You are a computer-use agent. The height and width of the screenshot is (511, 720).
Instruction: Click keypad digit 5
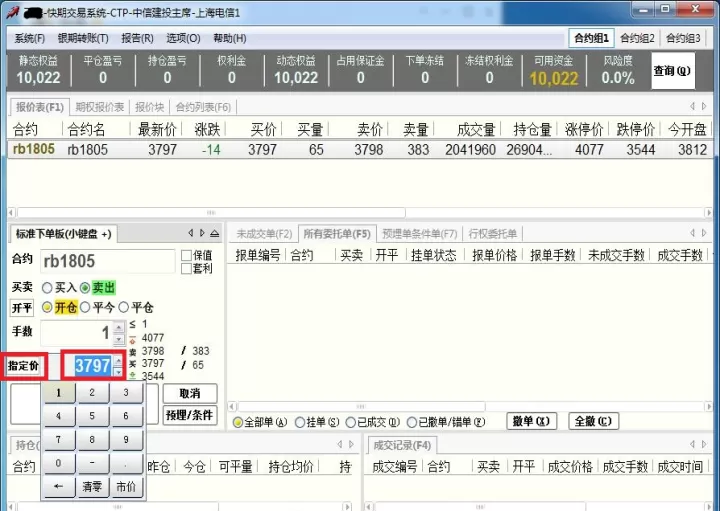tap(92, 416)
